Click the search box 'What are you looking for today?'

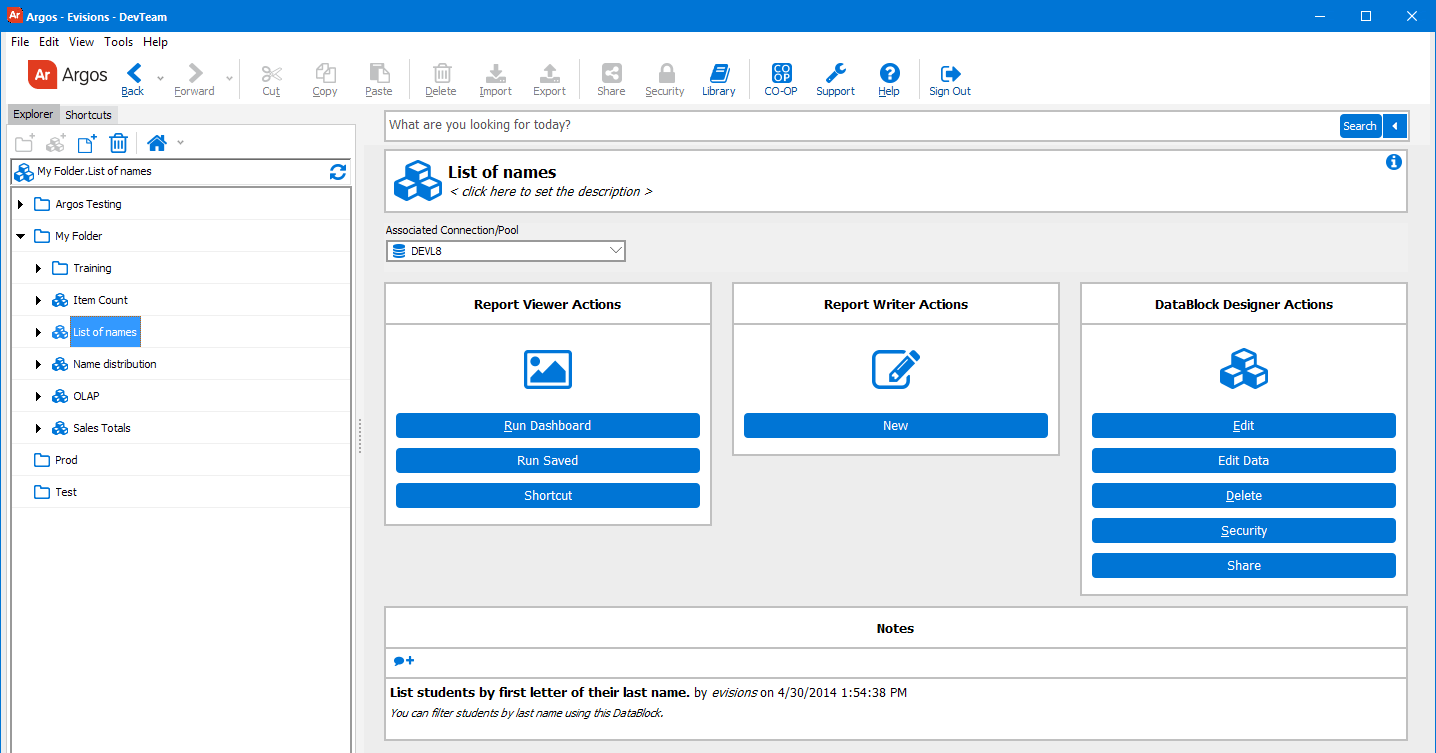coord(862,126)
